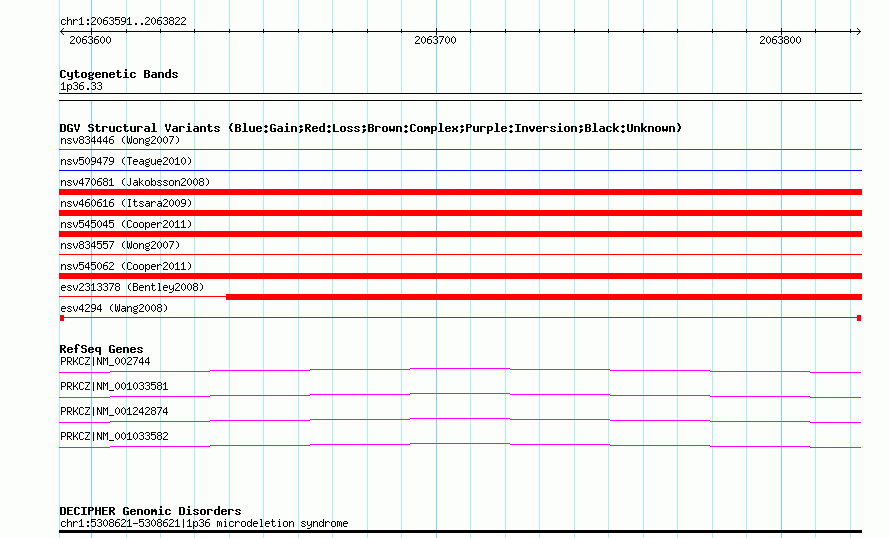Viewport: 890px width, 538px height.
Task: Open the Cytogenetic Bands track heading
Action: point(119,74)
